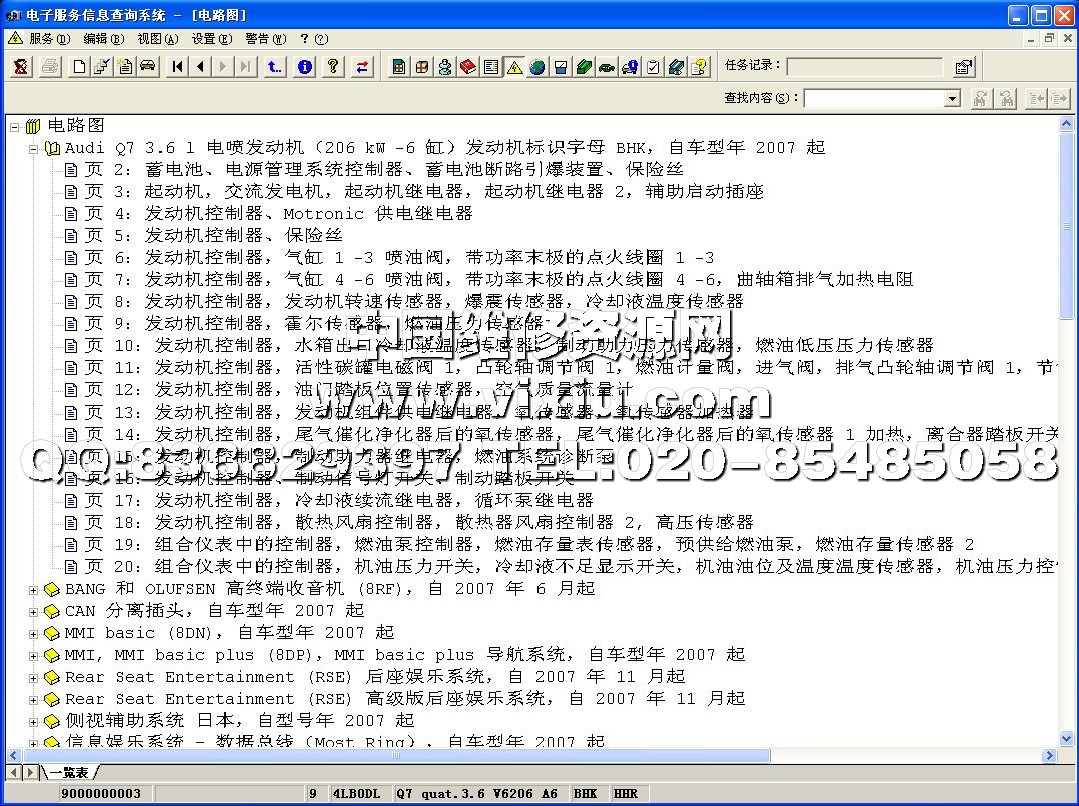Select 页 5: 发动机控制器、保险丝 row
Viewport: 1079px width, 806px height.
(x=204, y=235)
